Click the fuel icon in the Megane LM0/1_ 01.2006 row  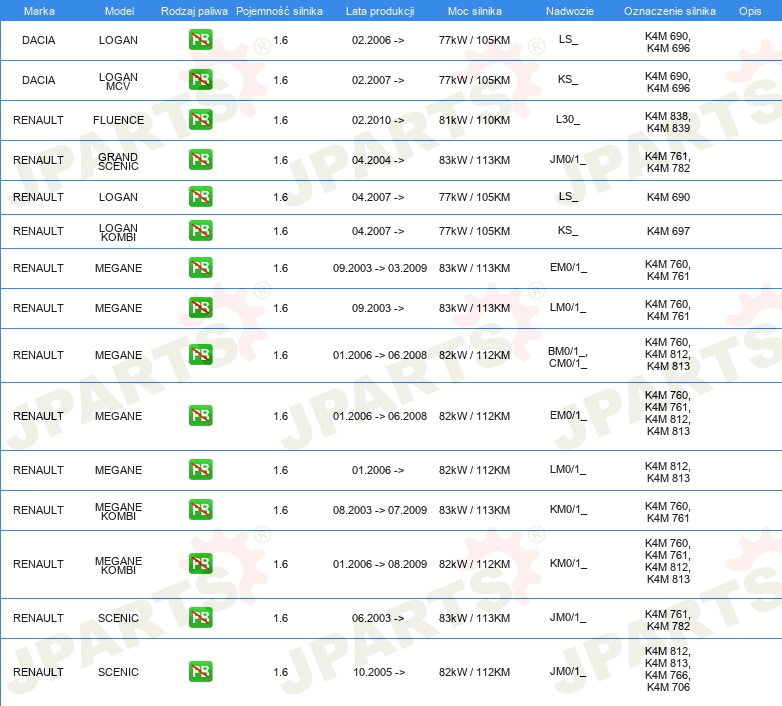coord(200,470)
